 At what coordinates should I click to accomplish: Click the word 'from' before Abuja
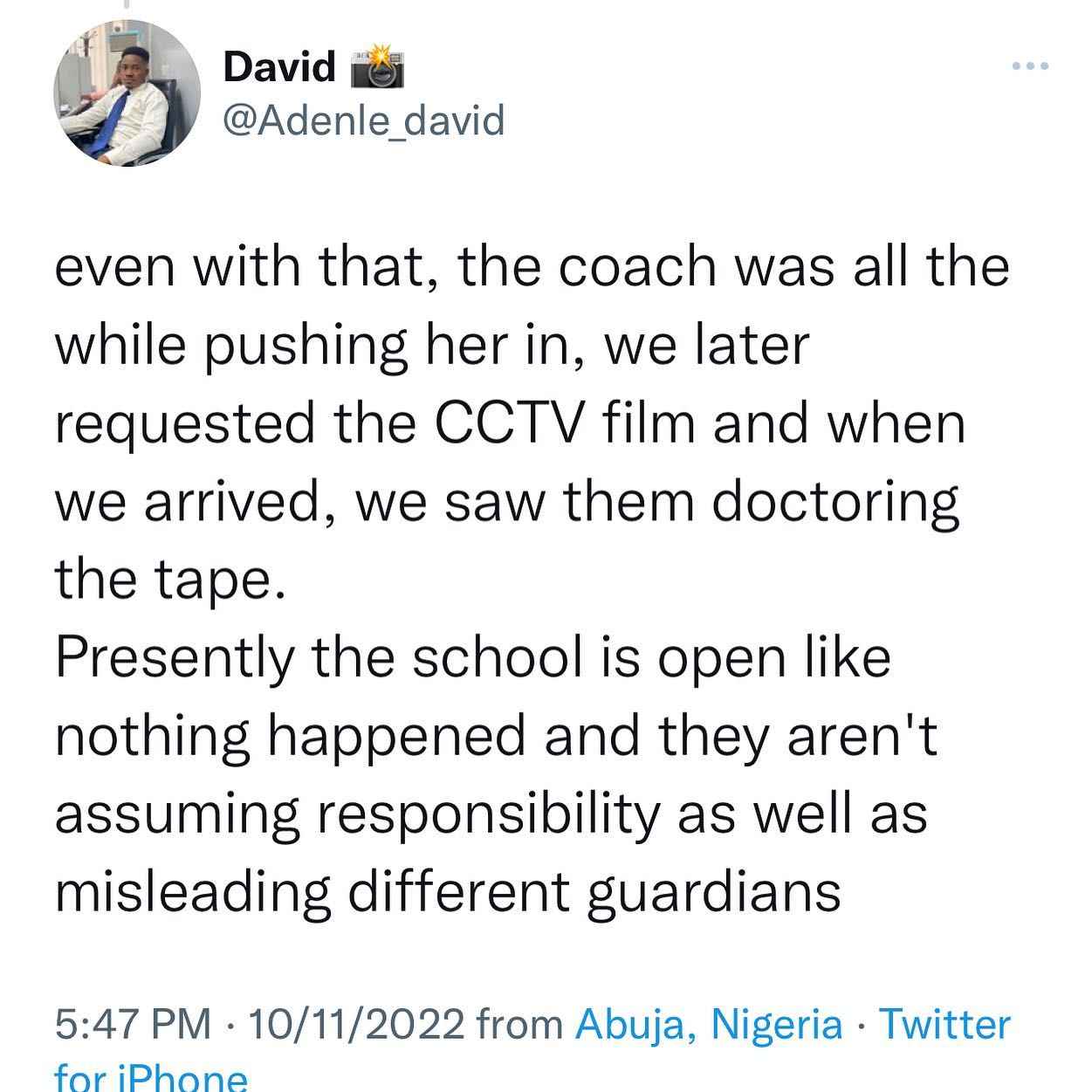520,1025
